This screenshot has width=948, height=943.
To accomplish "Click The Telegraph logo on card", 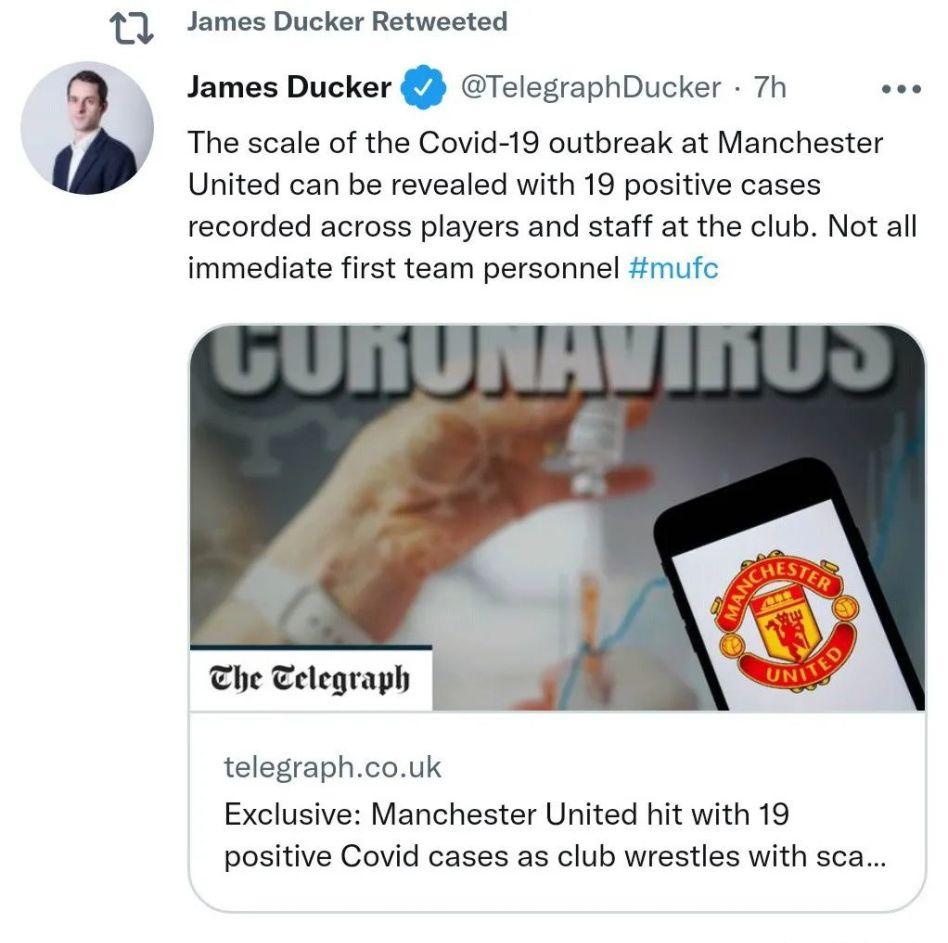I will (x=310, y=678).
